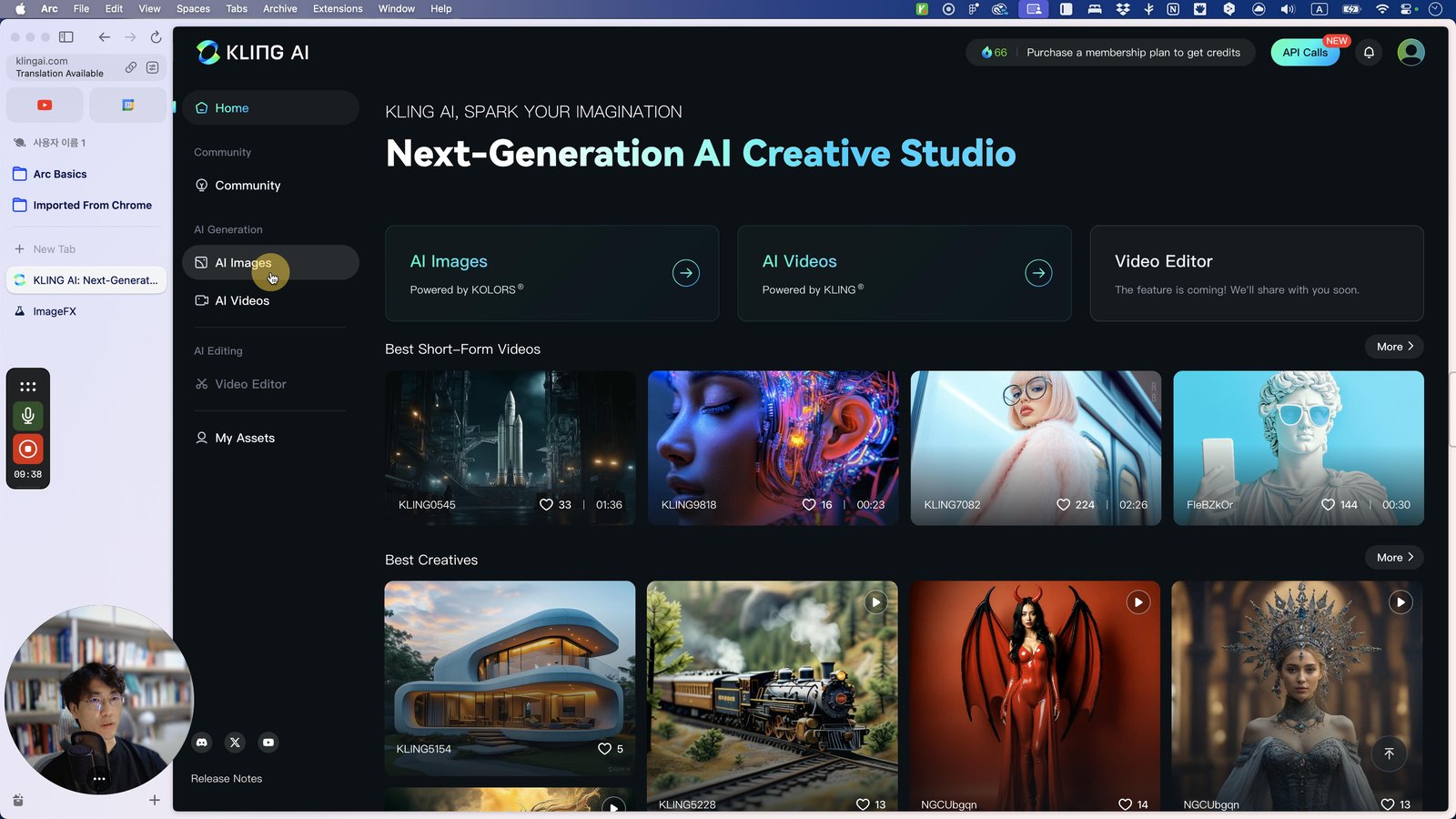Image resolution: width=1456 pixels, height=819 pixels.
Task: Play the red devil creative video
Action: tap(1137, 602)
